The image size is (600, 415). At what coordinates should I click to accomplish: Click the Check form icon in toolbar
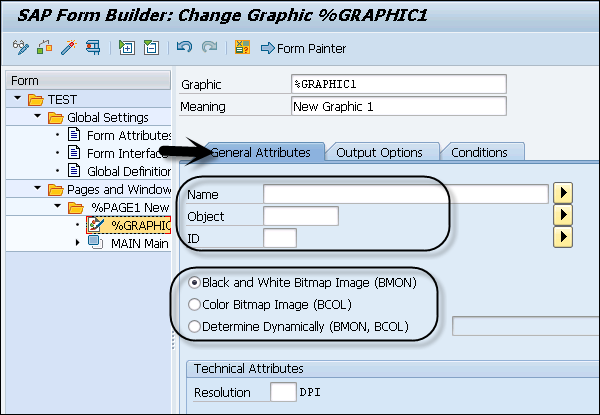pyautogui.click(x=45, y=47)
